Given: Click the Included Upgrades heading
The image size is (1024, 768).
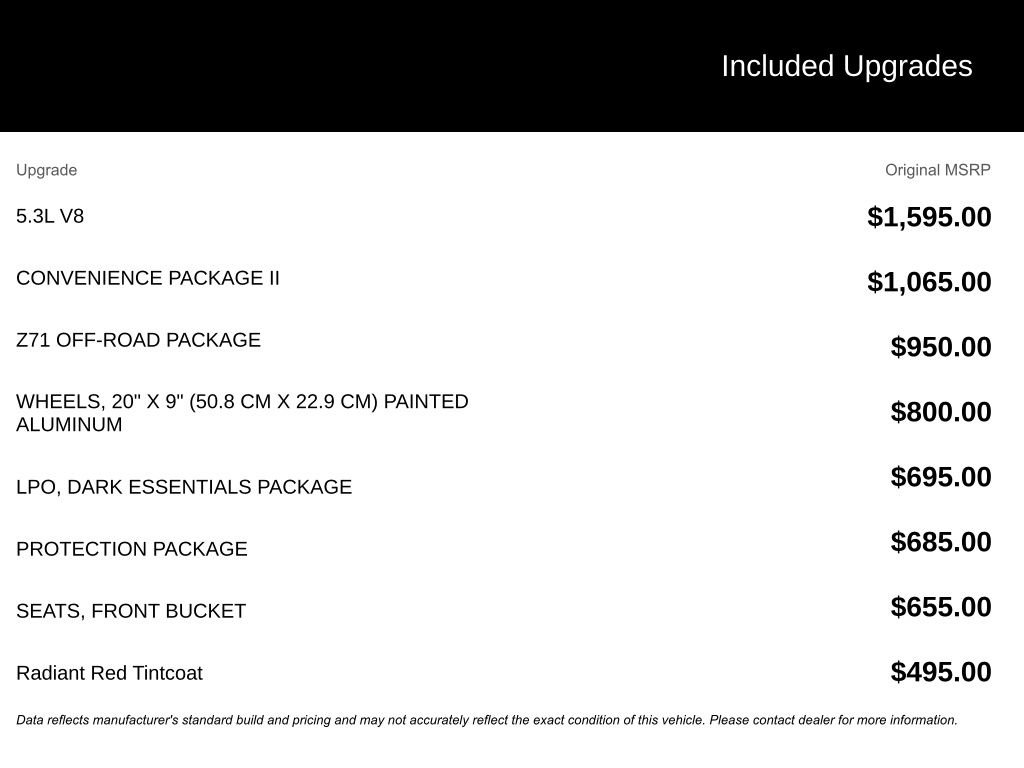Looking at the screenshot, I should tap(846, 66).
